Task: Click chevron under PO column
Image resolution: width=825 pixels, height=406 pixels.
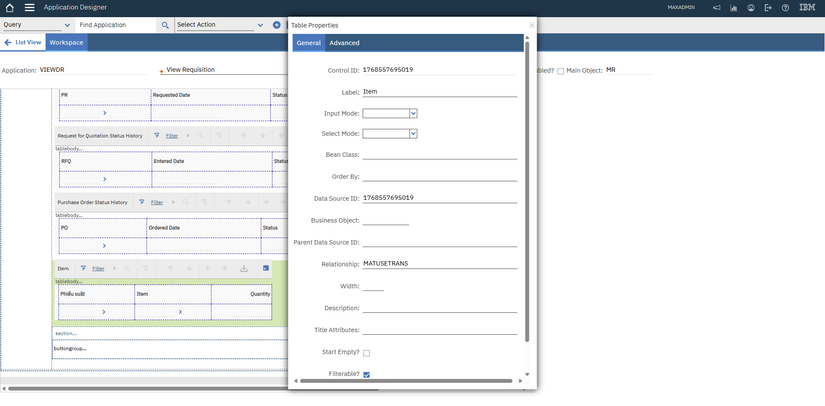Action: point(104,246)
